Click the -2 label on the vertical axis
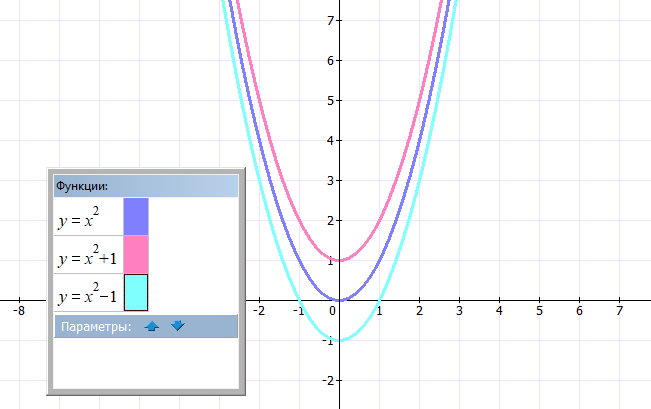Screen dimensions: 651x409 pos(326,381)
